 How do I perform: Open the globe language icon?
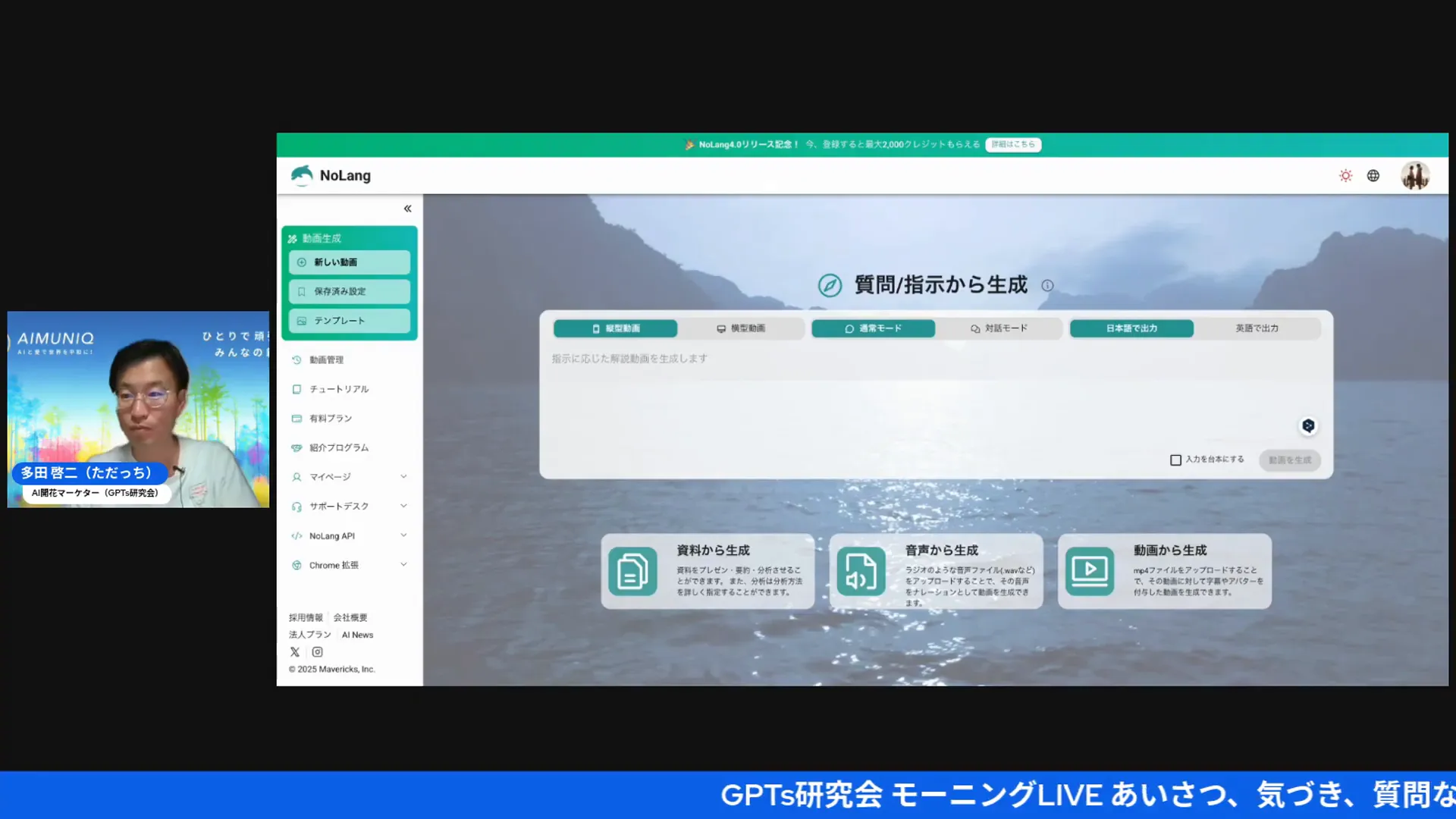point(1373,176)
